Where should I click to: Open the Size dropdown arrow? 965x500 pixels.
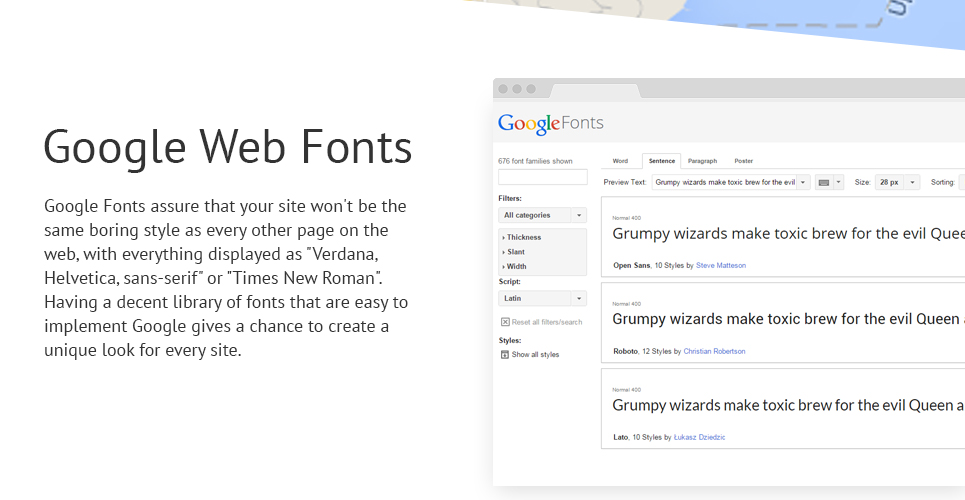[913, 182]
